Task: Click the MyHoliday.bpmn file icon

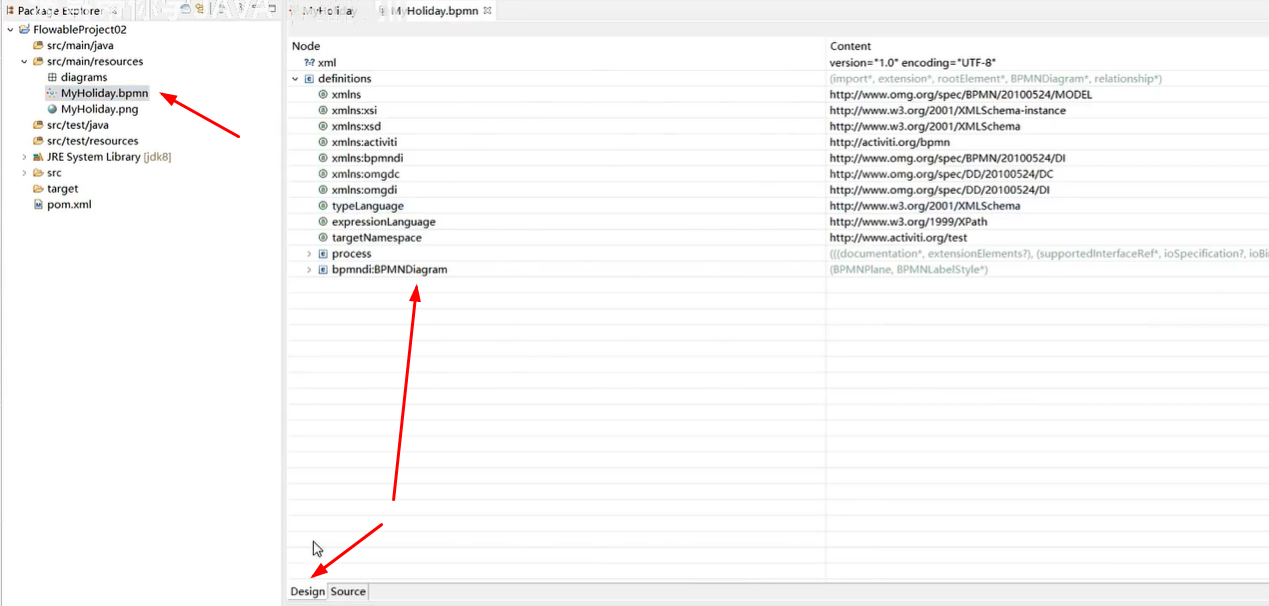Action: (x=52, y=93)
